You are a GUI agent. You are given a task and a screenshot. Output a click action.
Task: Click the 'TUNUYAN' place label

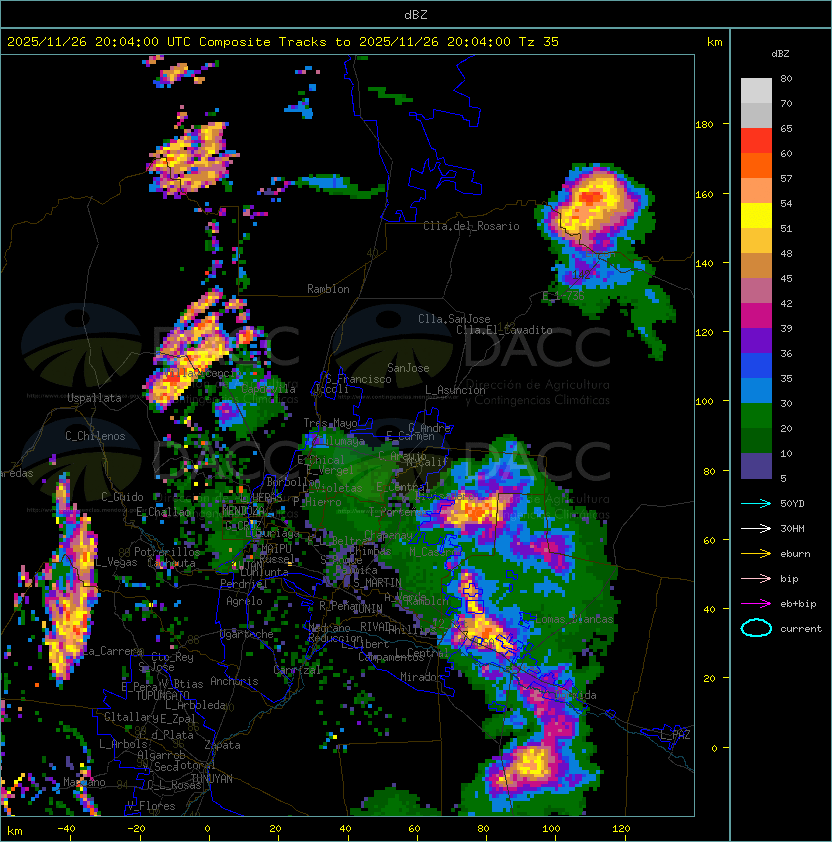tap(212, 779)
